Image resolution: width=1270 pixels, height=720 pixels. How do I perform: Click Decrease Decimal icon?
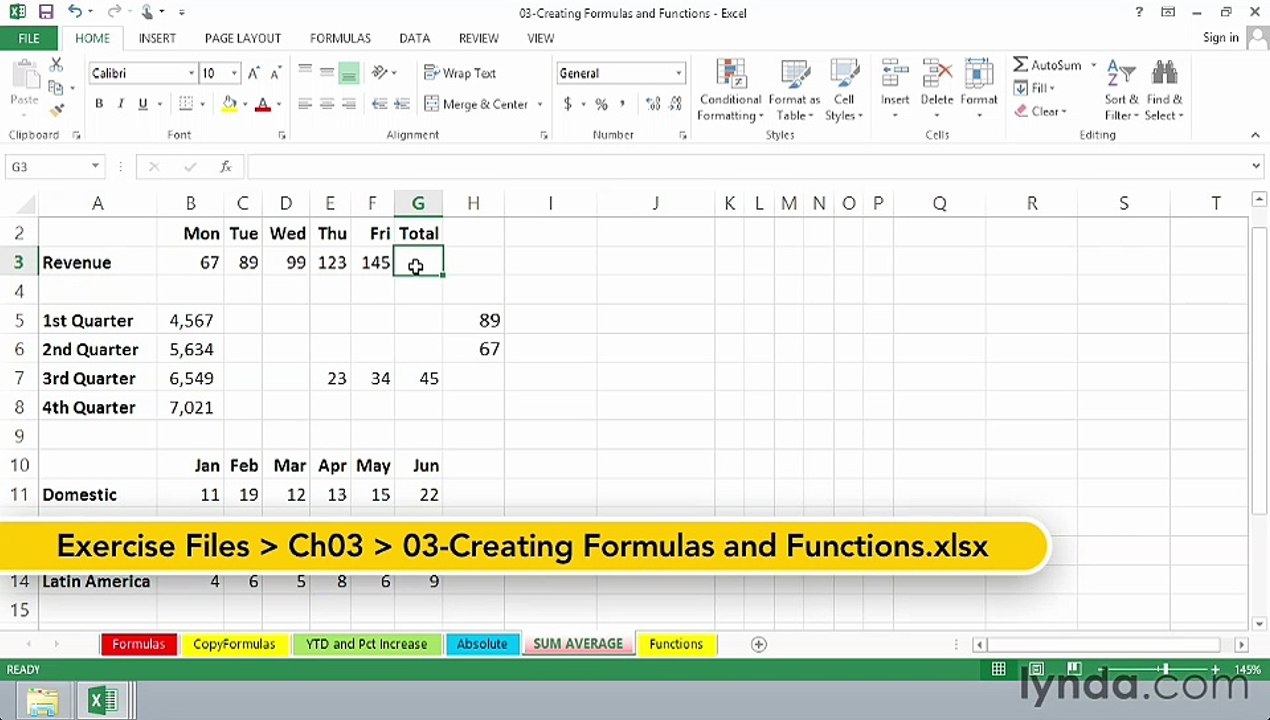[675, 104]
